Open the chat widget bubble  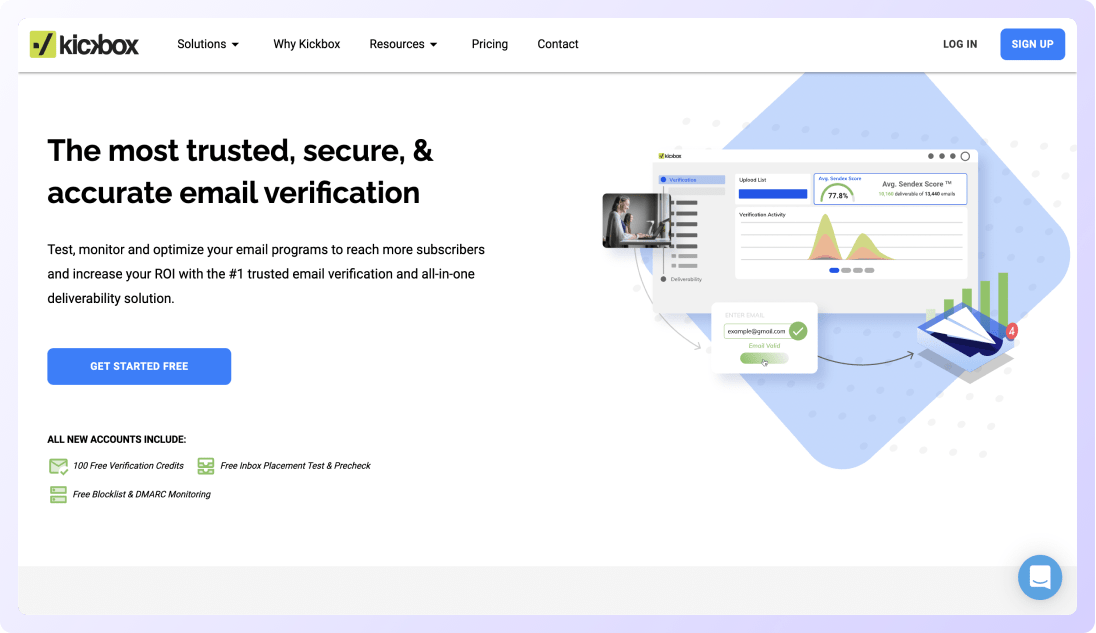[x=1039, y=576]
